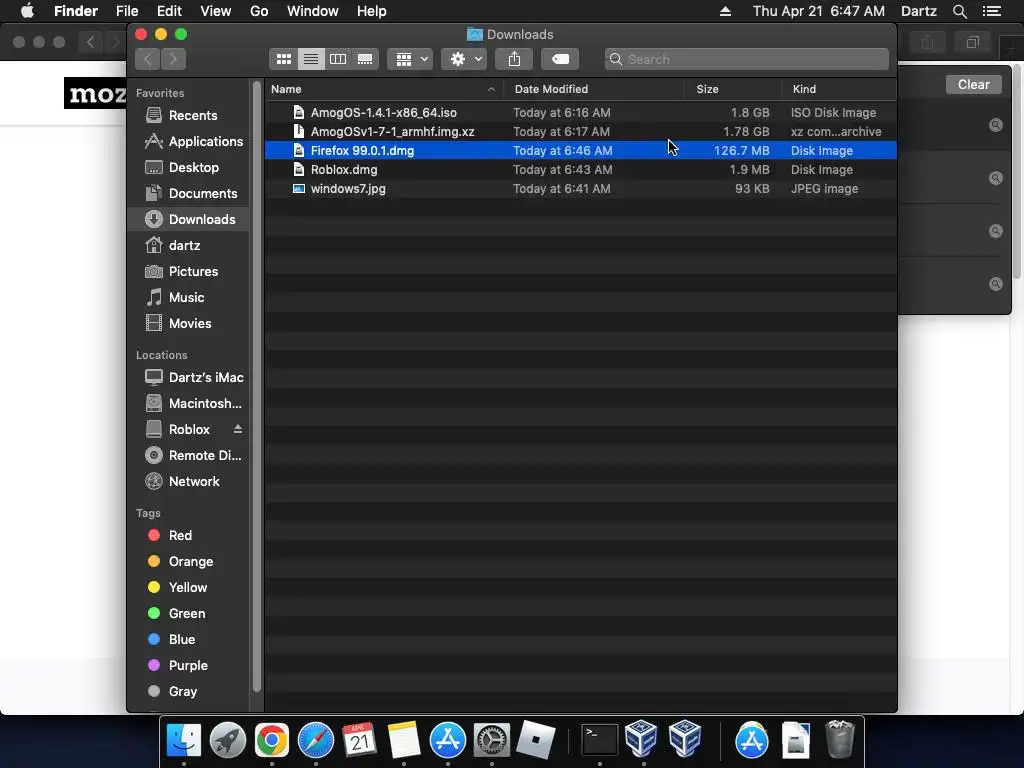Filter by Purple tag
Image resolution: width=1024 pixels, height=768 pixels.
(x=189, y=665)
